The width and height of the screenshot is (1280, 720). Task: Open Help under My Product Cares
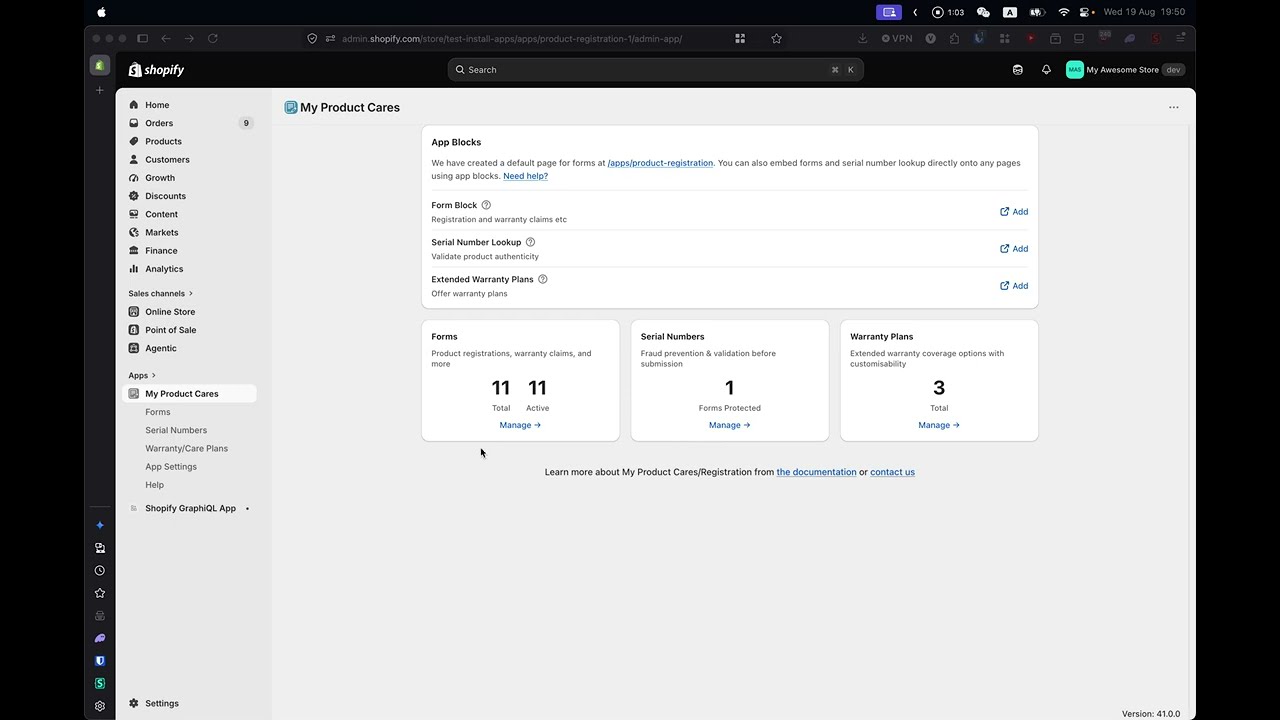[154, 485]
